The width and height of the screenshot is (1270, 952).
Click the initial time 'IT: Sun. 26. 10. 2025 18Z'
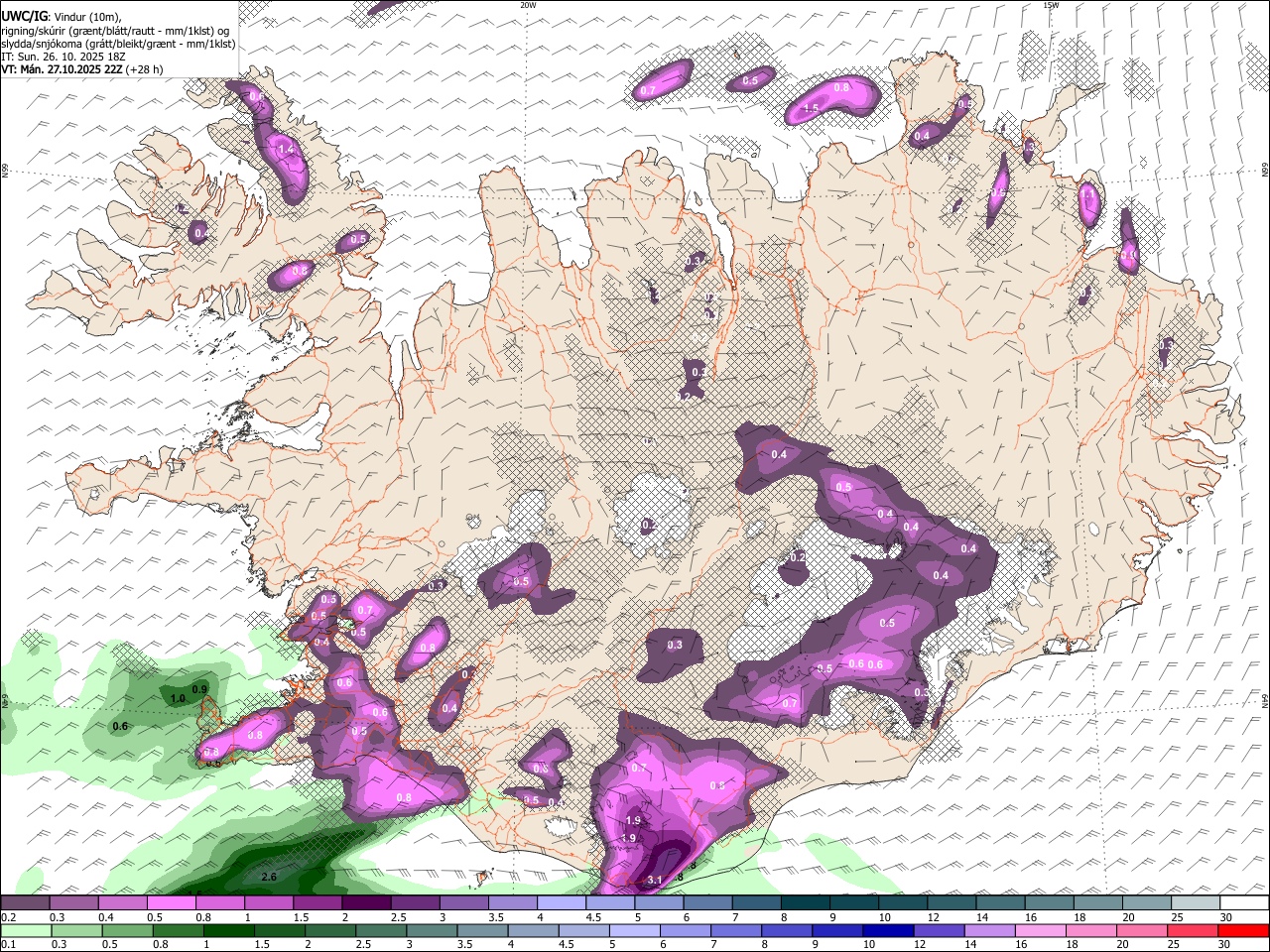[x=63, y=57]
